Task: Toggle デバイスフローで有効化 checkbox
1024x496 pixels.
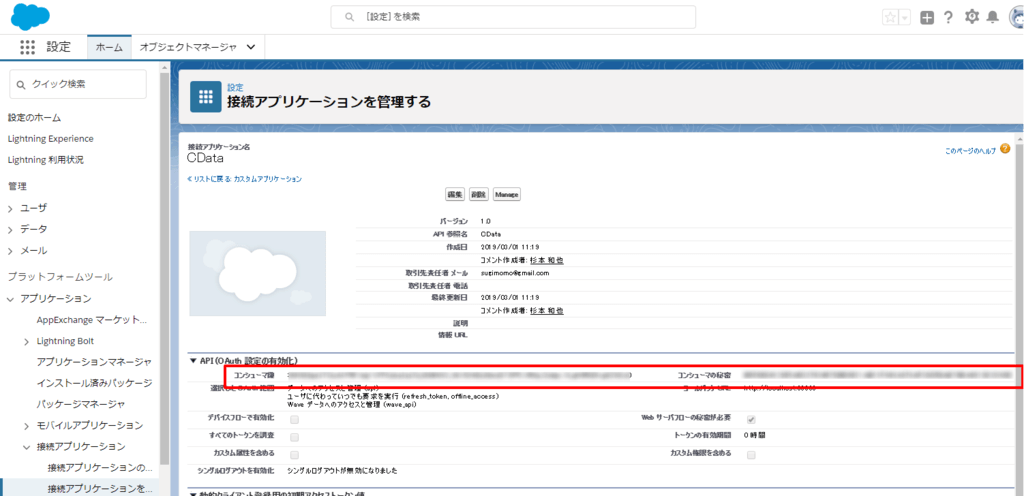Action: pos(295,418)
